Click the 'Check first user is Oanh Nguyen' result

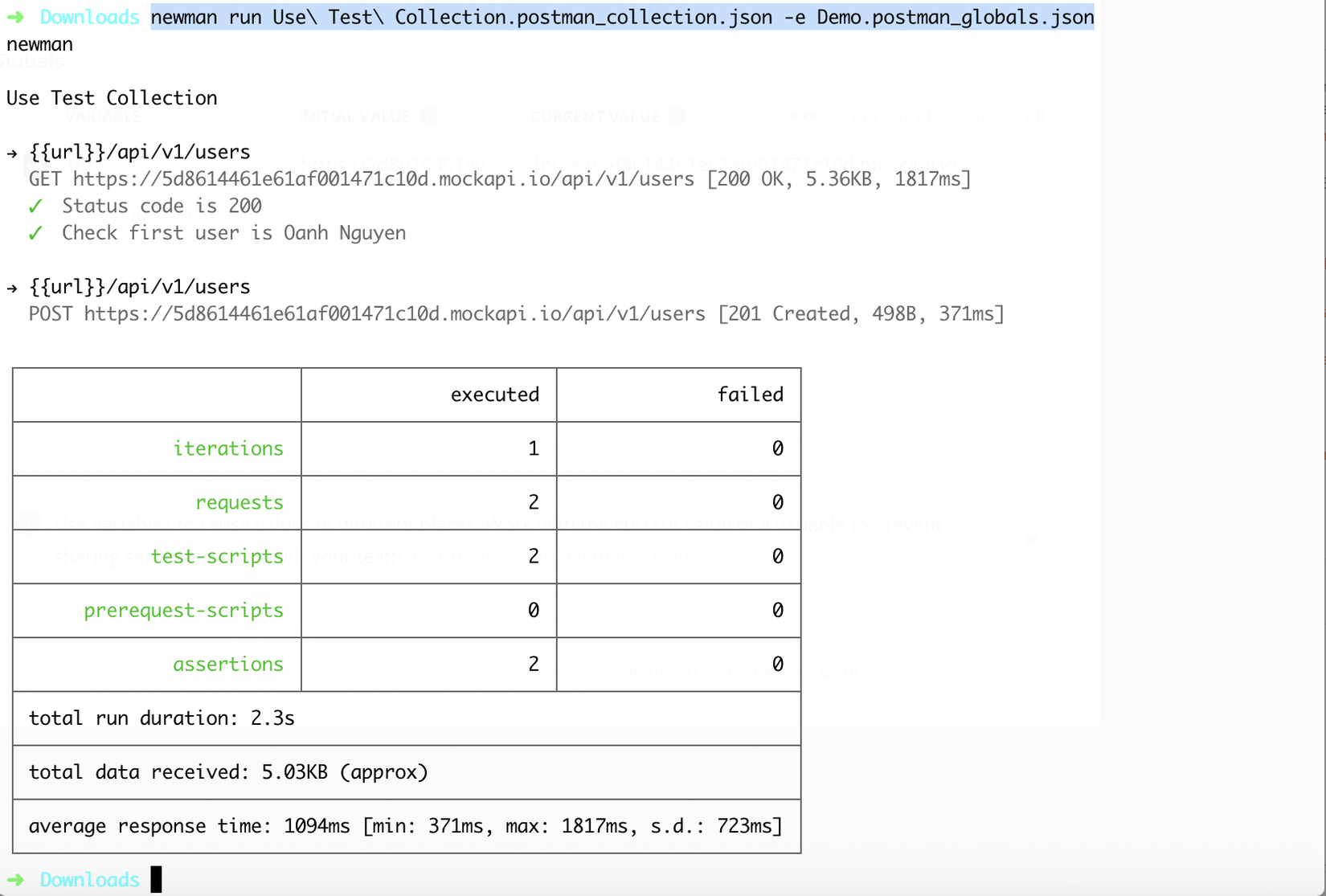234,233
